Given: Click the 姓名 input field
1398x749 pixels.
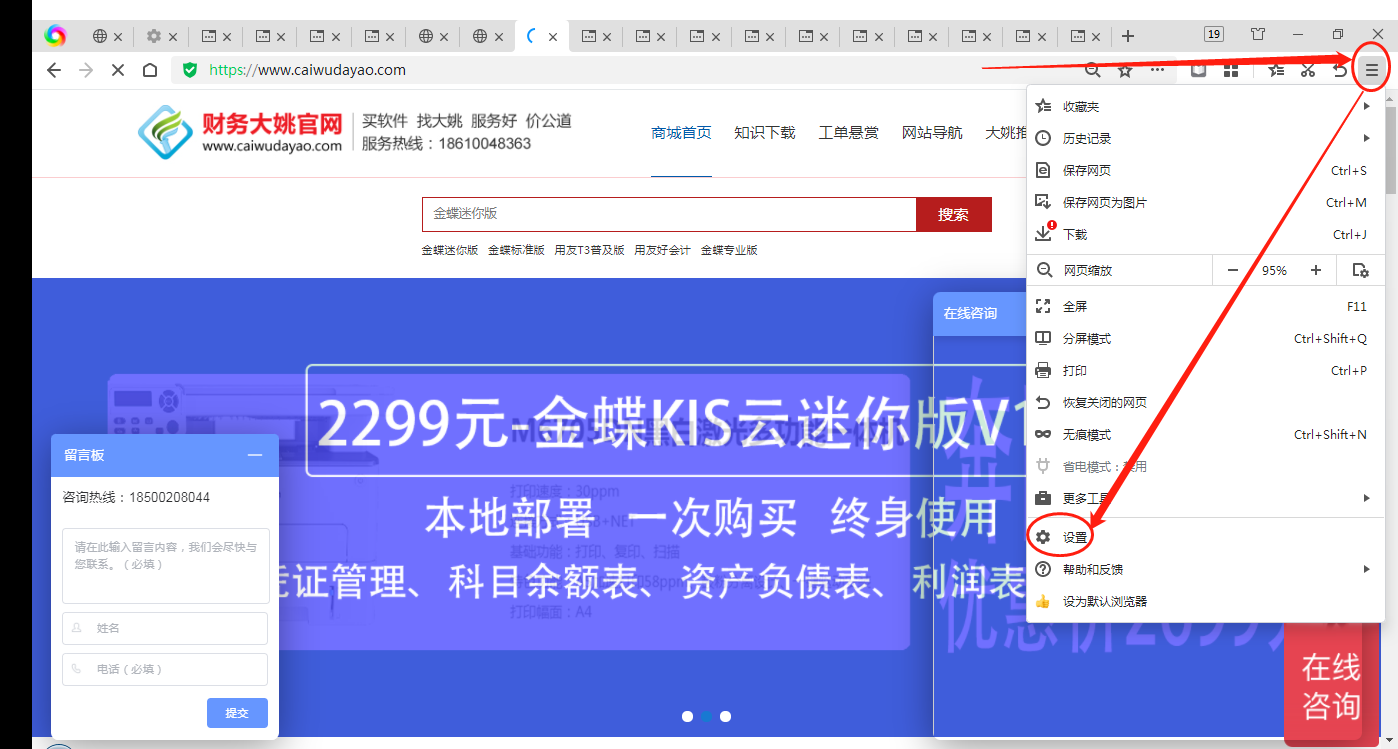Looking at the screenshot, I should [x=166, y=628].
